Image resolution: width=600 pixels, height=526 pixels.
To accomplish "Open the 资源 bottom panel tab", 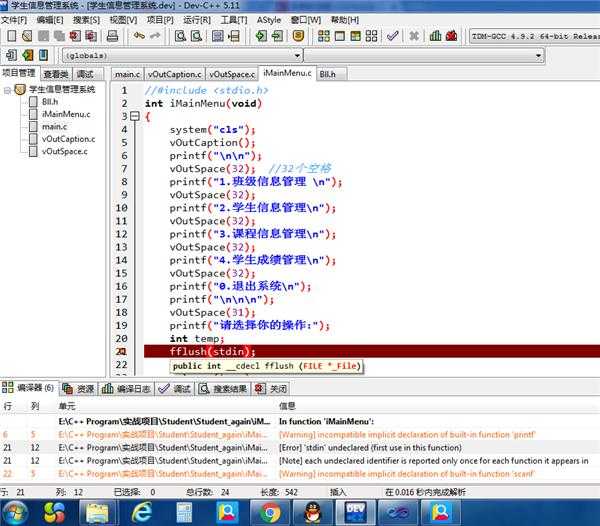I will coord(79,389).
